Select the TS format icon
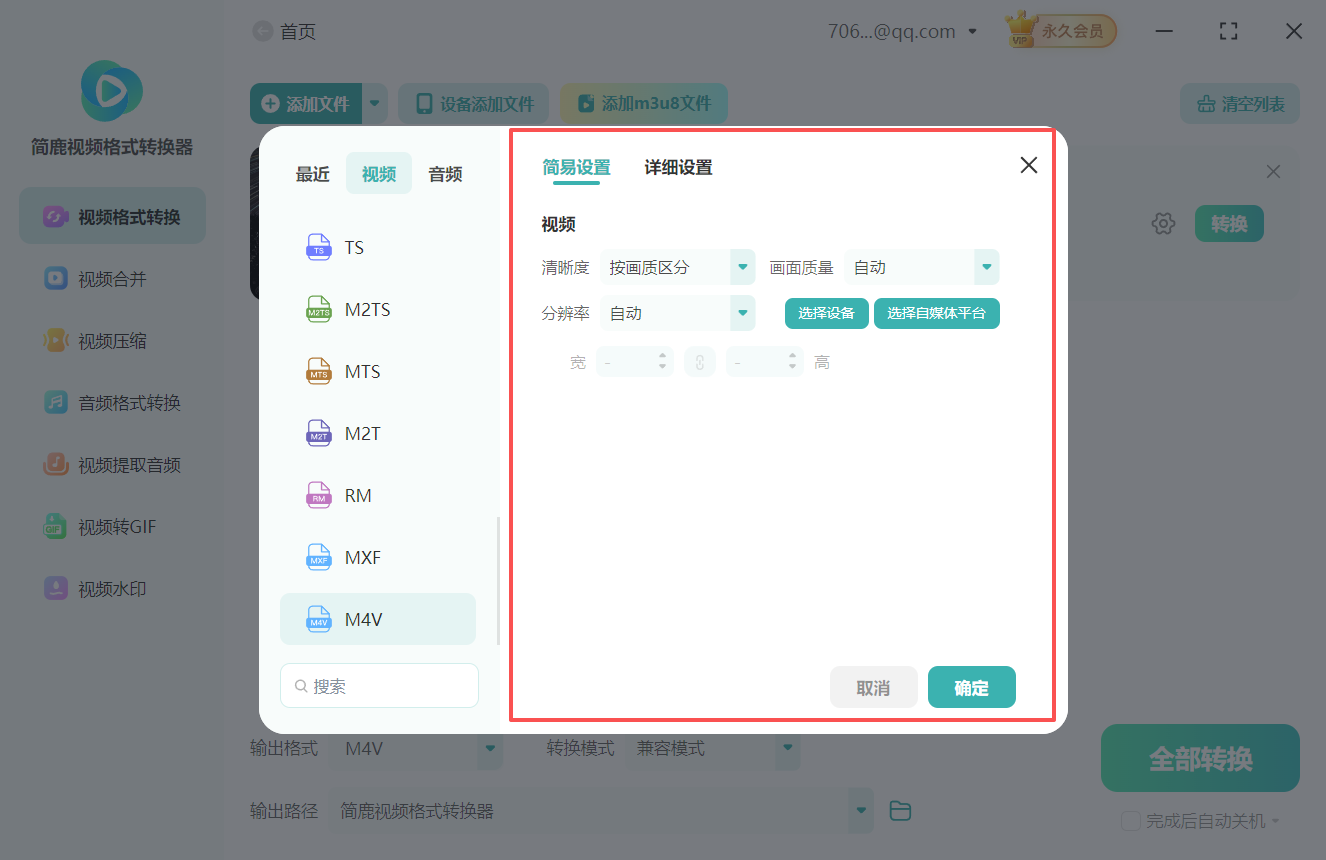Viewport: 1326px width, 860px height. point(318,248)
